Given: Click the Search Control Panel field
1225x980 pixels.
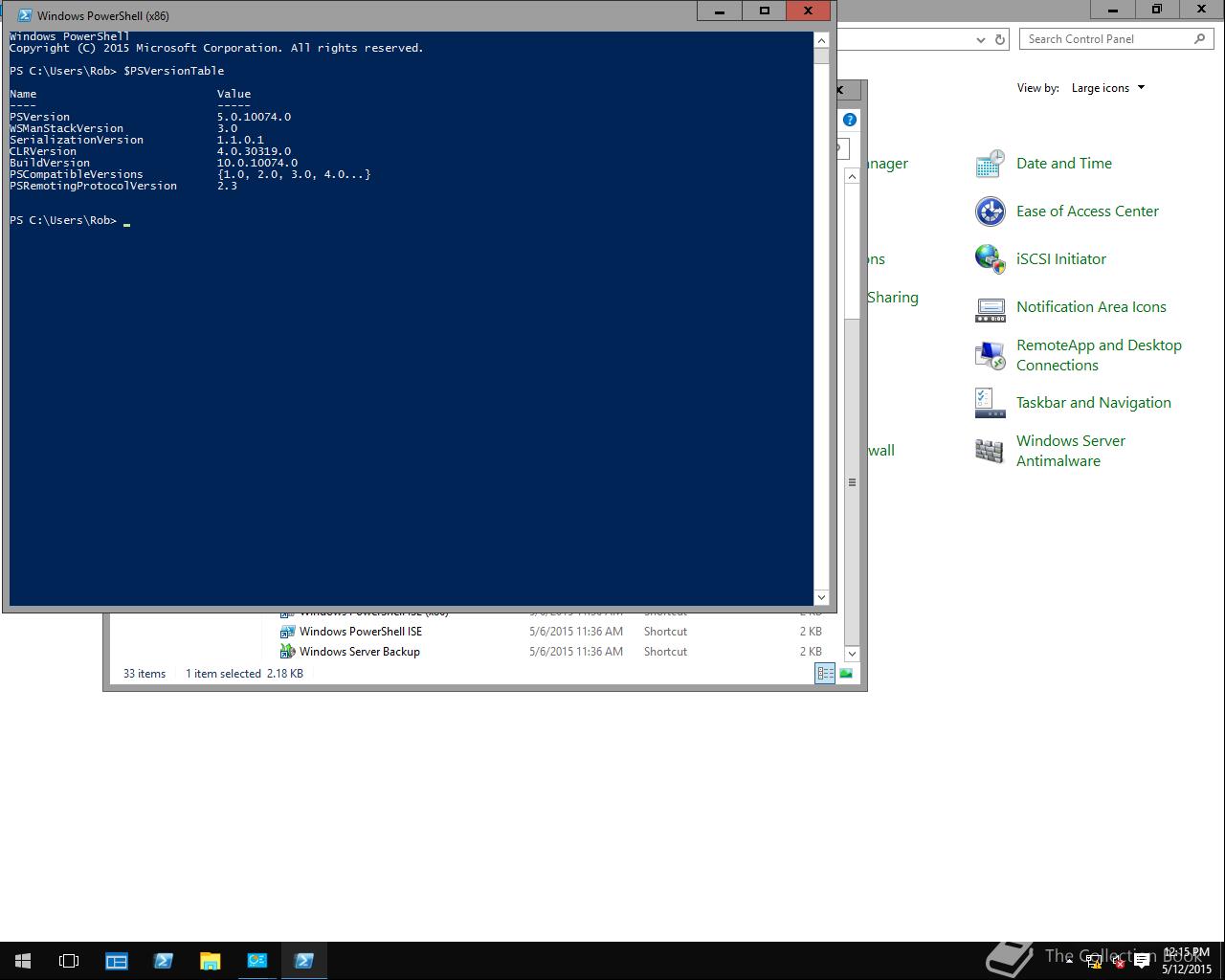Looking at the screenshot, I should pos(1106,39).
